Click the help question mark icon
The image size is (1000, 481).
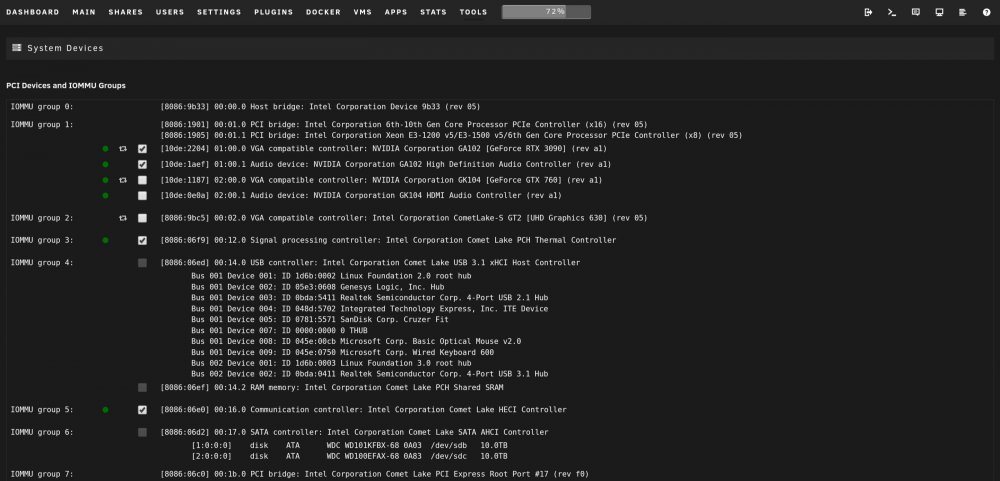[986, 12]
